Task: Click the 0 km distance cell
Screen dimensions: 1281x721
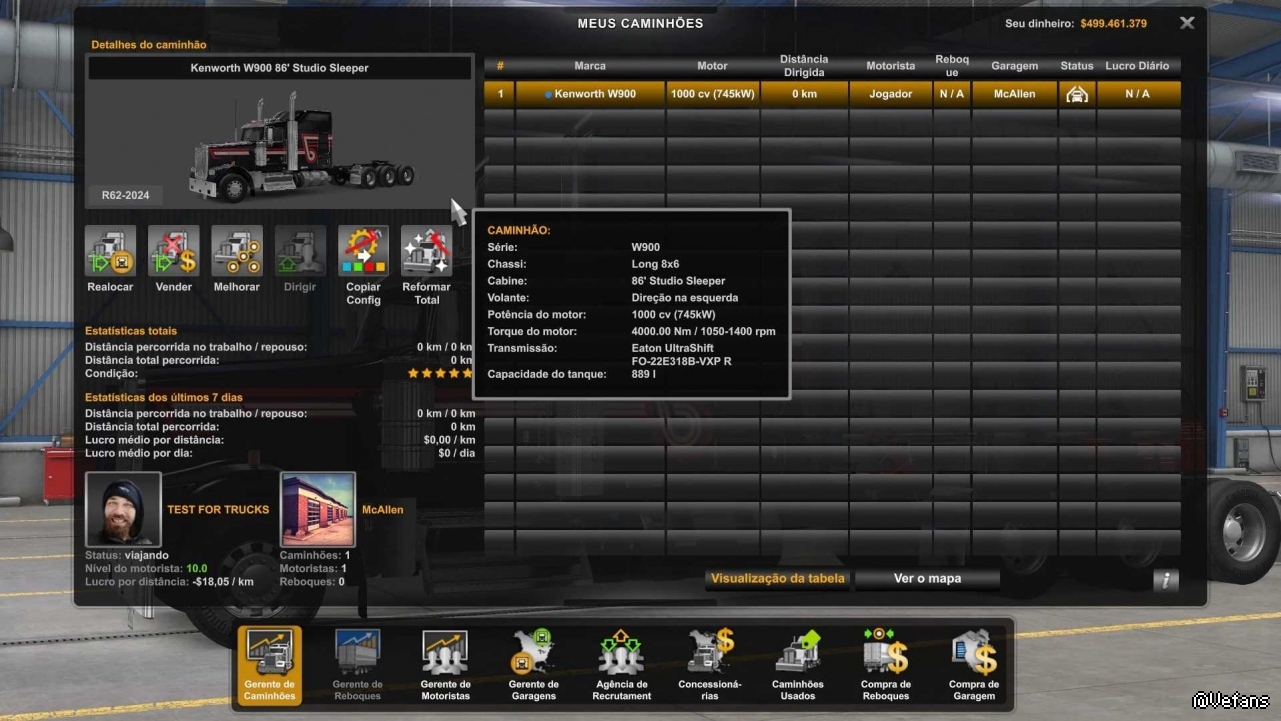Action: pyautogui.click(x=804, y=94)
